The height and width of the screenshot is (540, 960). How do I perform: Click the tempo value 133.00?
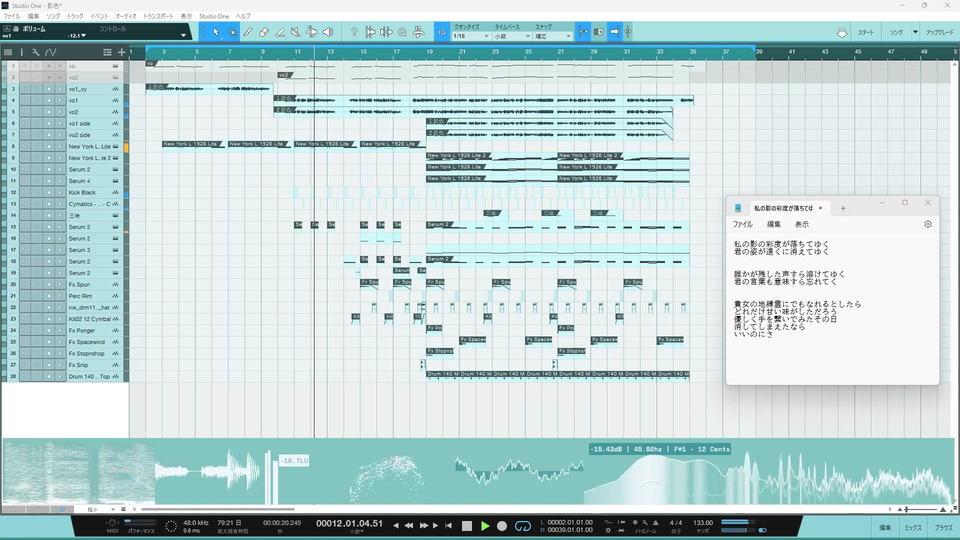click(703, 523)
